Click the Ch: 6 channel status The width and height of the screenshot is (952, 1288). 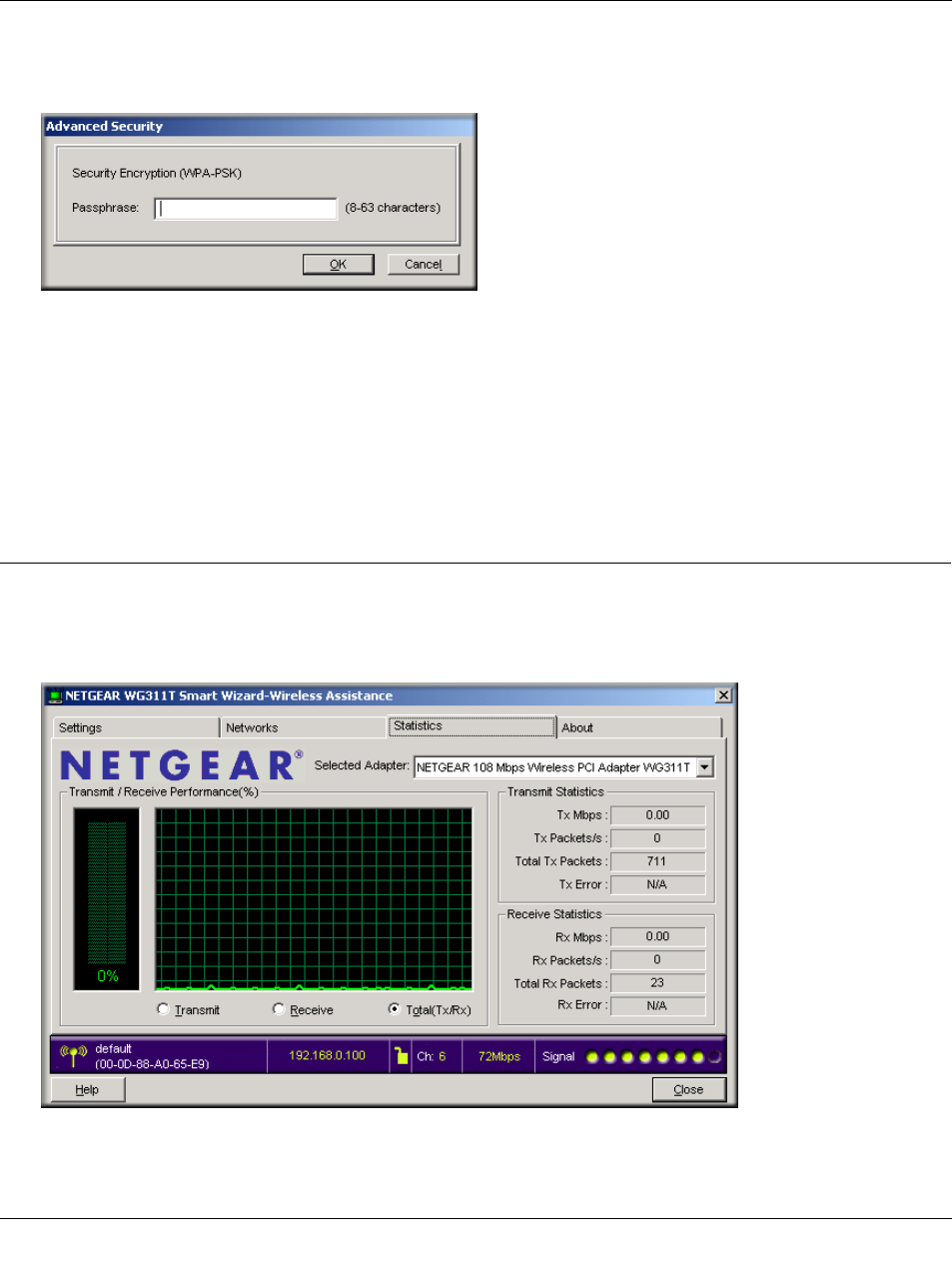(432, 1056)
